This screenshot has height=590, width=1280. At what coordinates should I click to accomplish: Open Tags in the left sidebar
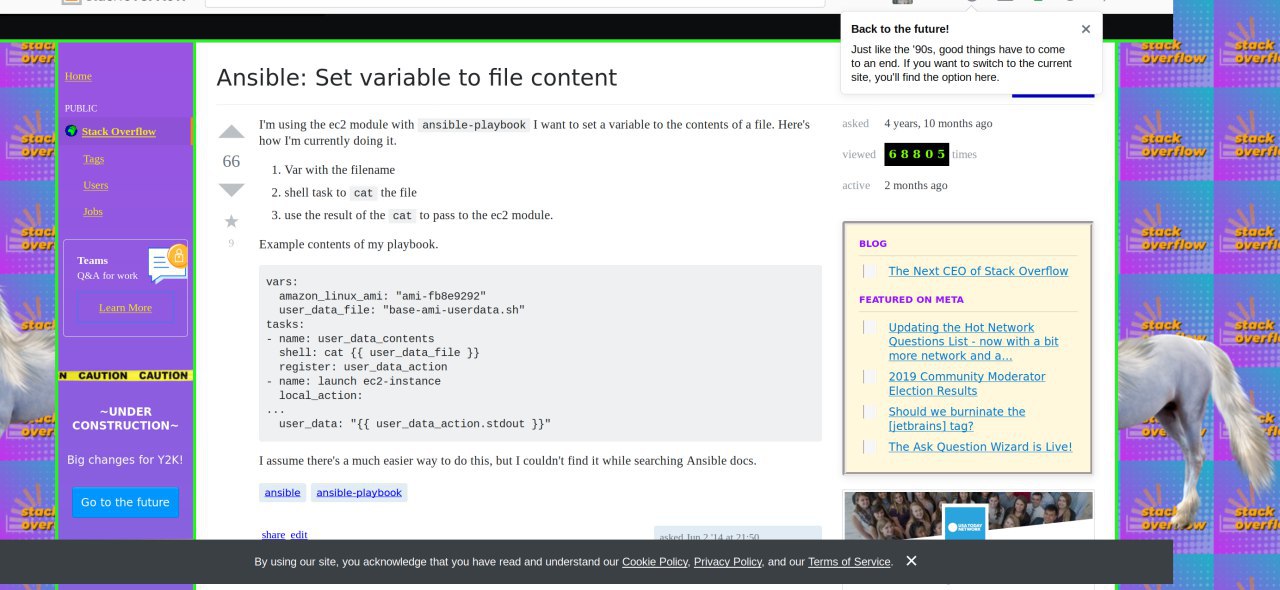point(94,158)
